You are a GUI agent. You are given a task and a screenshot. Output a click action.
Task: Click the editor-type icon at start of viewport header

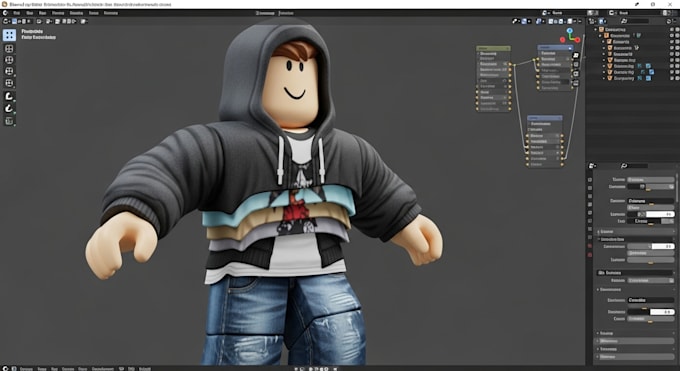point(6,21)
